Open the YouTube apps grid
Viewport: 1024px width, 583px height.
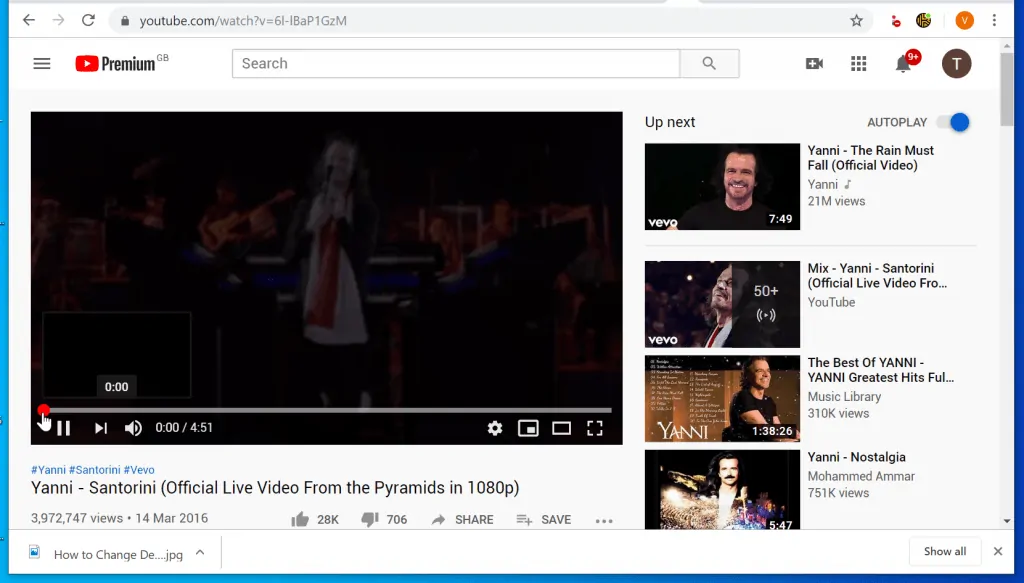[858, 63]
